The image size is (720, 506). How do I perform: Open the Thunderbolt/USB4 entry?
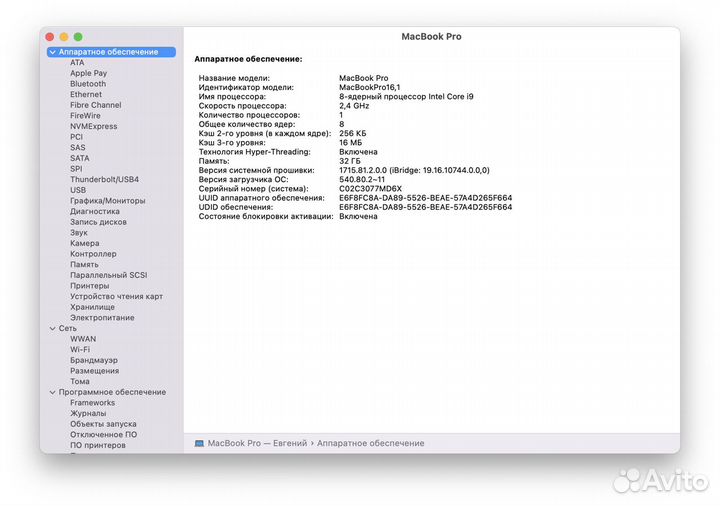coord(104,179)
